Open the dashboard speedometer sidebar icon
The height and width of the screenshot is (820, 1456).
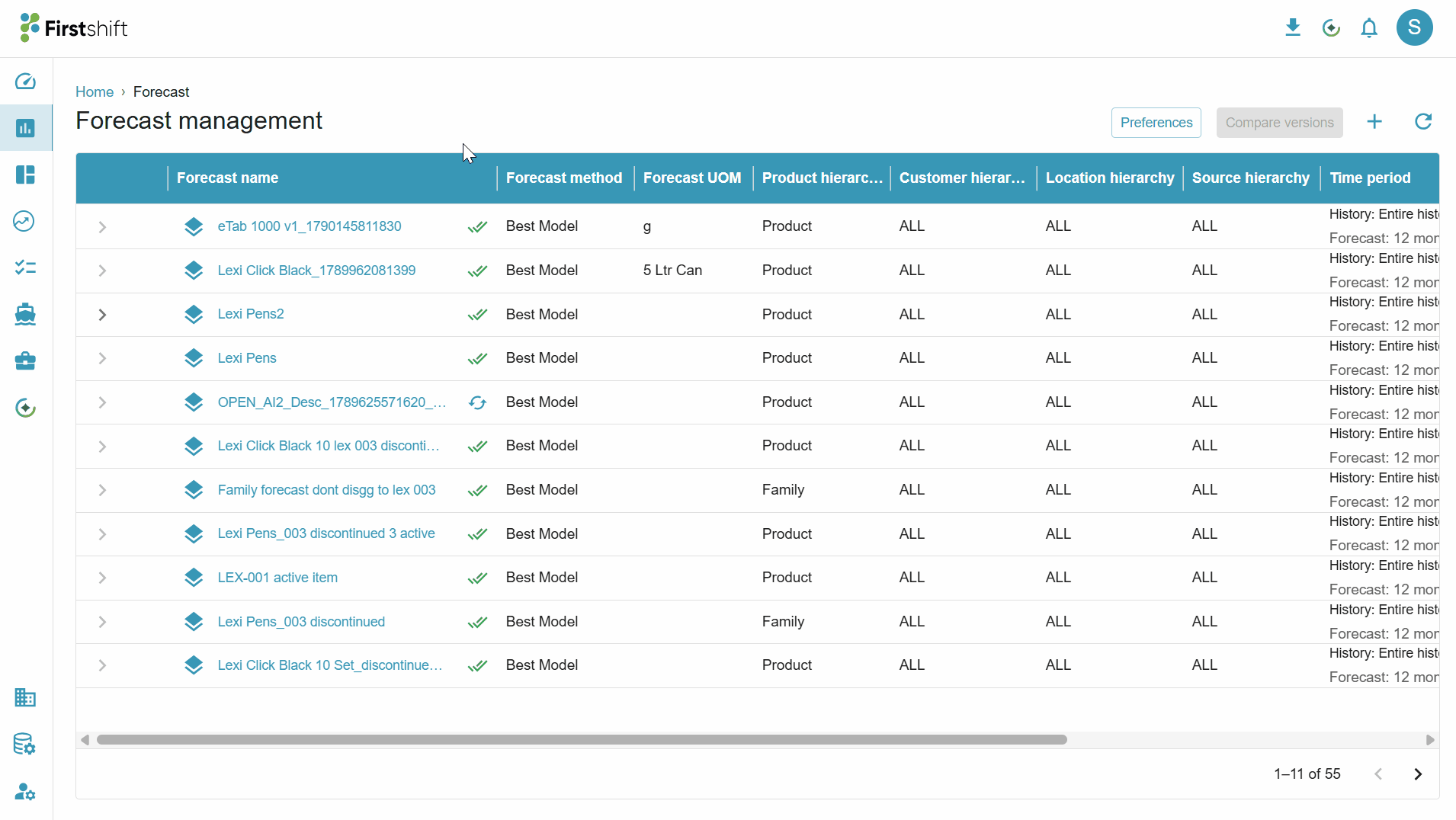click(x=25, y=82)
